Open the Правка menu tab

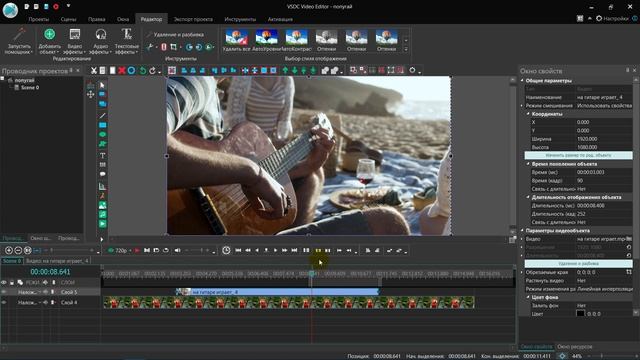96,19
